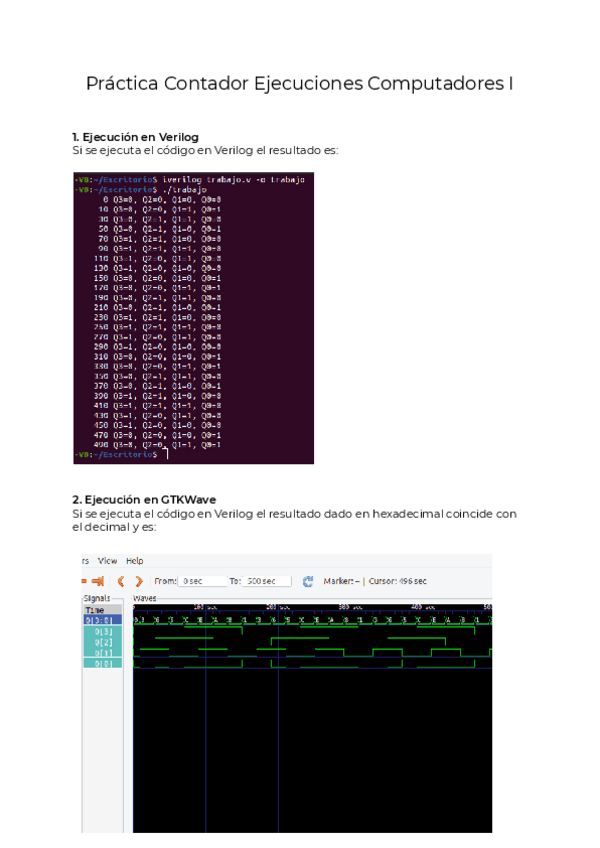
Task: Select the Q[3:0] signal row
Action: coord(103,620)
